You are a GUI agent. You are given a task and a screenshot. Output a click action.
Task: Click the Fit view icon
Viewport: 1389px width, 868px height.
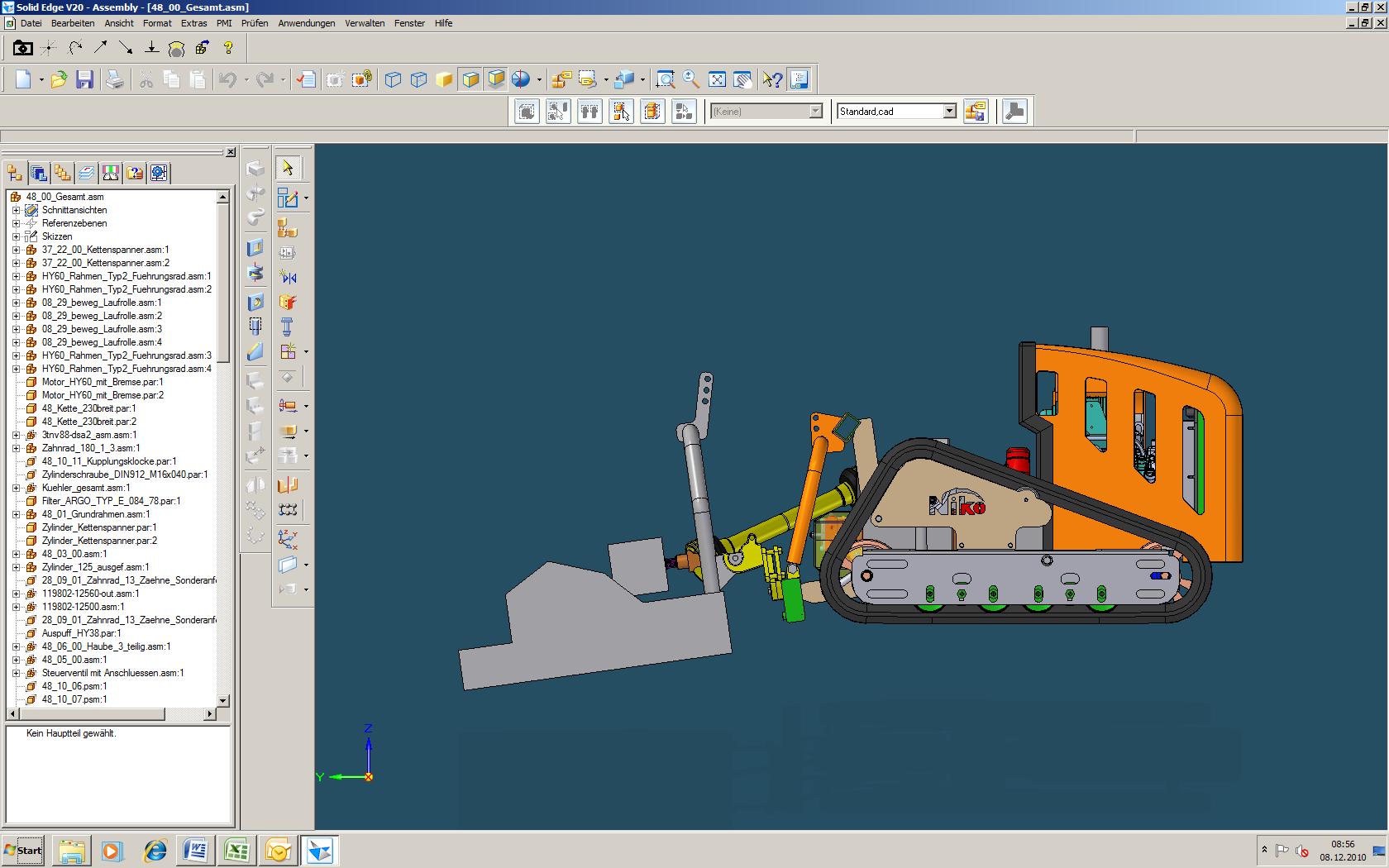tap(717, 79)
